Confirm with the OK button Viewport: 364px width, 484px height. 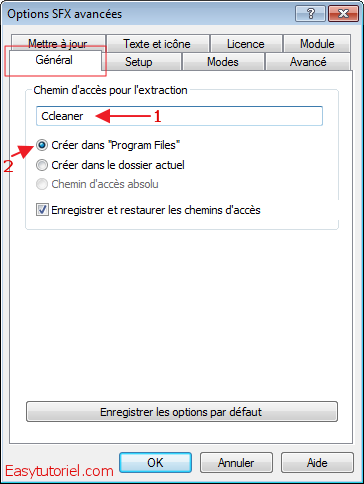click(155, 463)
